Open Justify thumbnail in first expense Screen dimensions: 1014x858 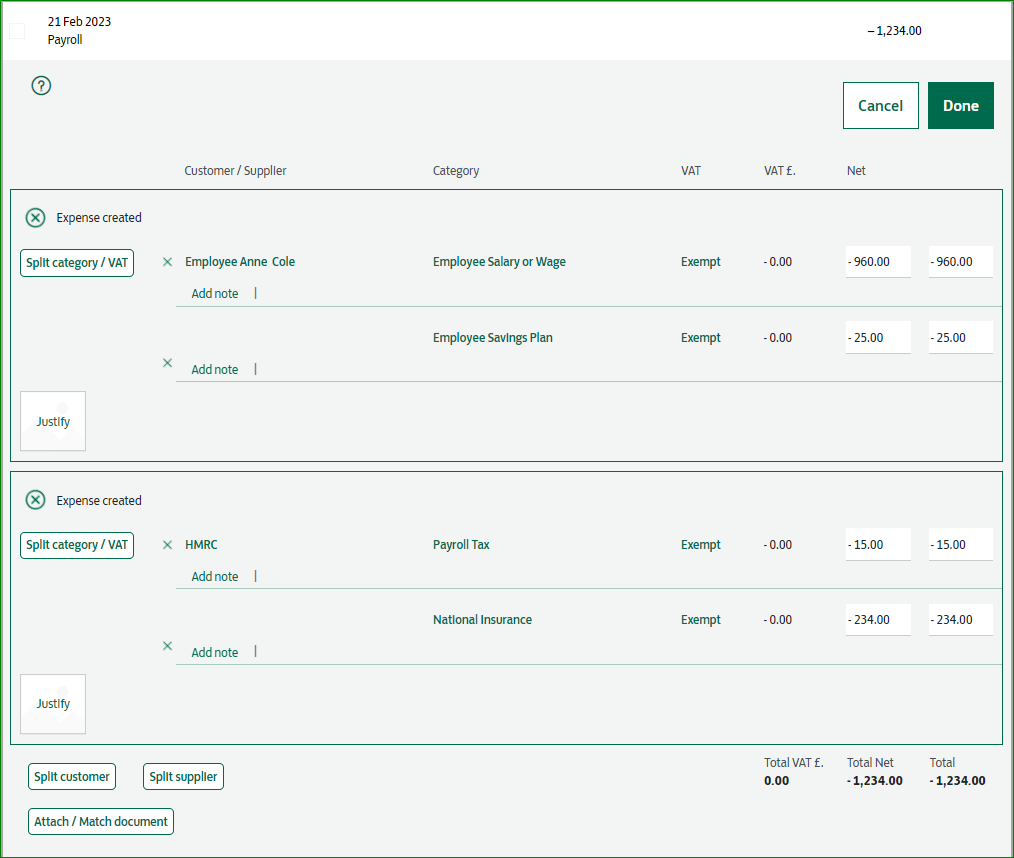coord(53,421)
